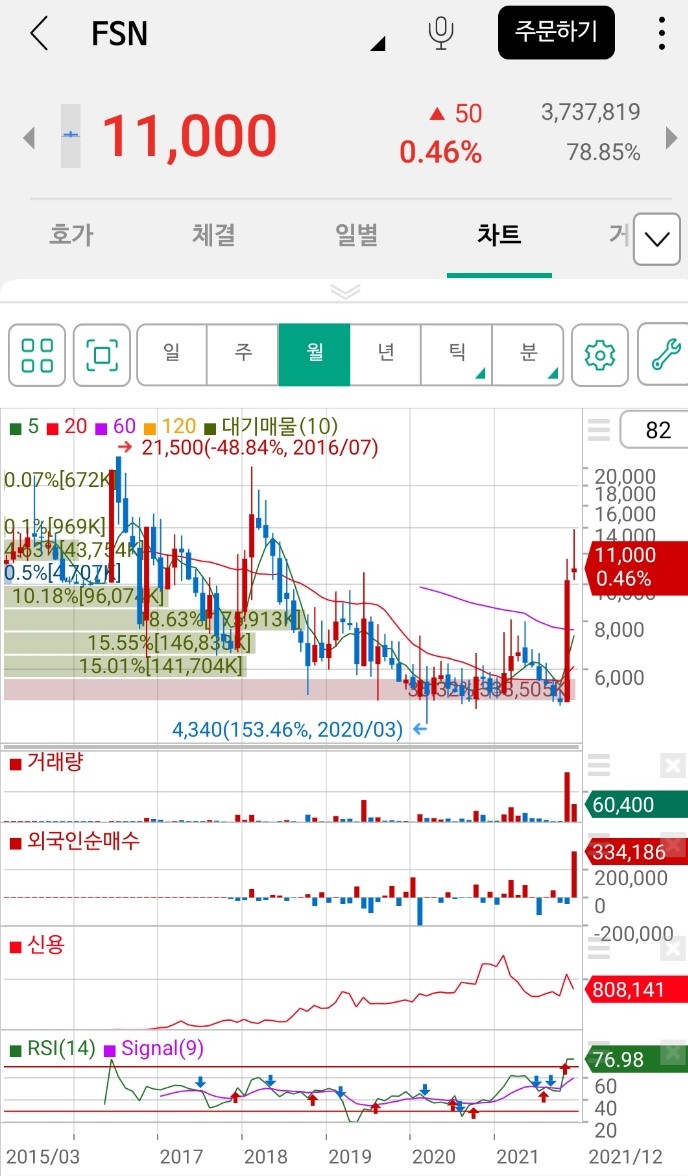688x1176 pixels.
Task: Tap the 2015/03 date label on axis
Action: click(x=42, y=1156)
